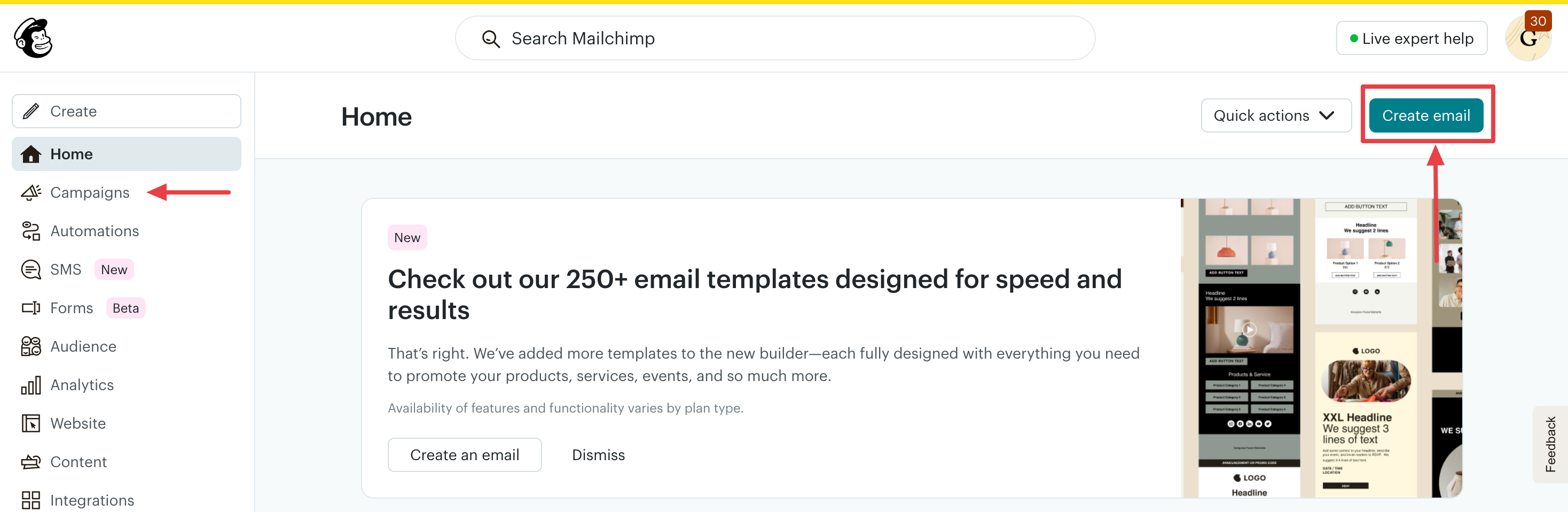Select the Home sidebar label

coord(71,154)
